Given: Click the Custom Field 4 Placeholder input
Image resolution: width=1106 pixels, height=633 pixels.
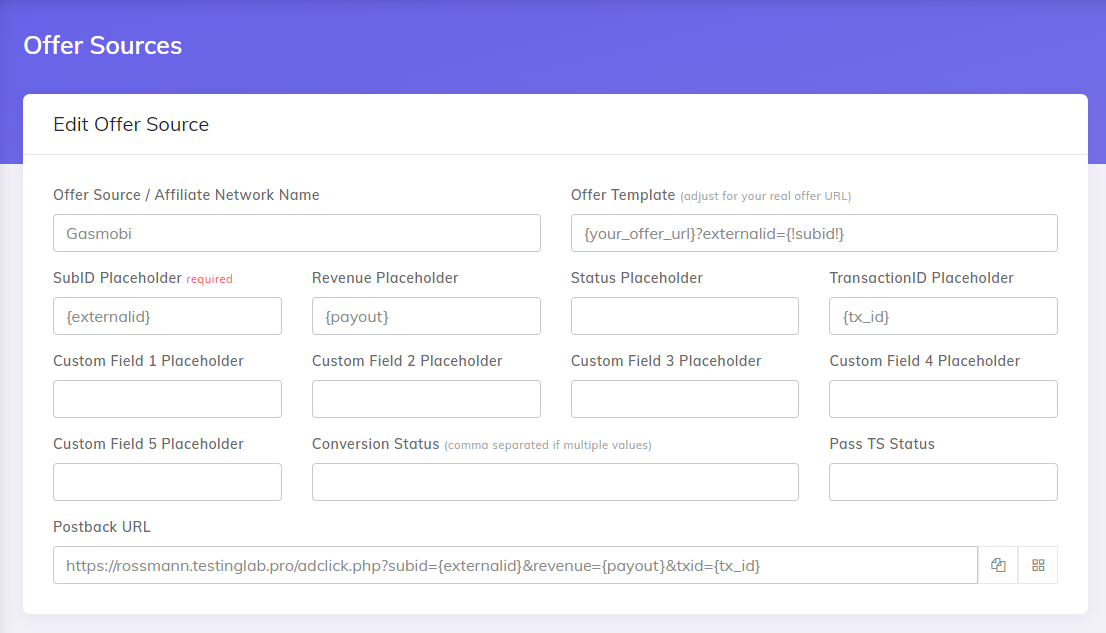Looking at the screenshot, I should coord(943,399).
